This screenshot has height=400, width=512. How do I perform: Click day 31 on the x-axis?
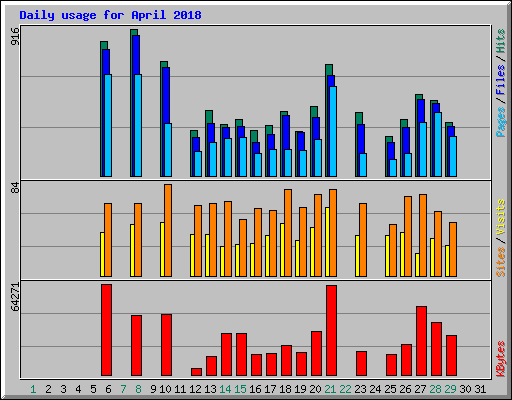click(x=480, y=389)
